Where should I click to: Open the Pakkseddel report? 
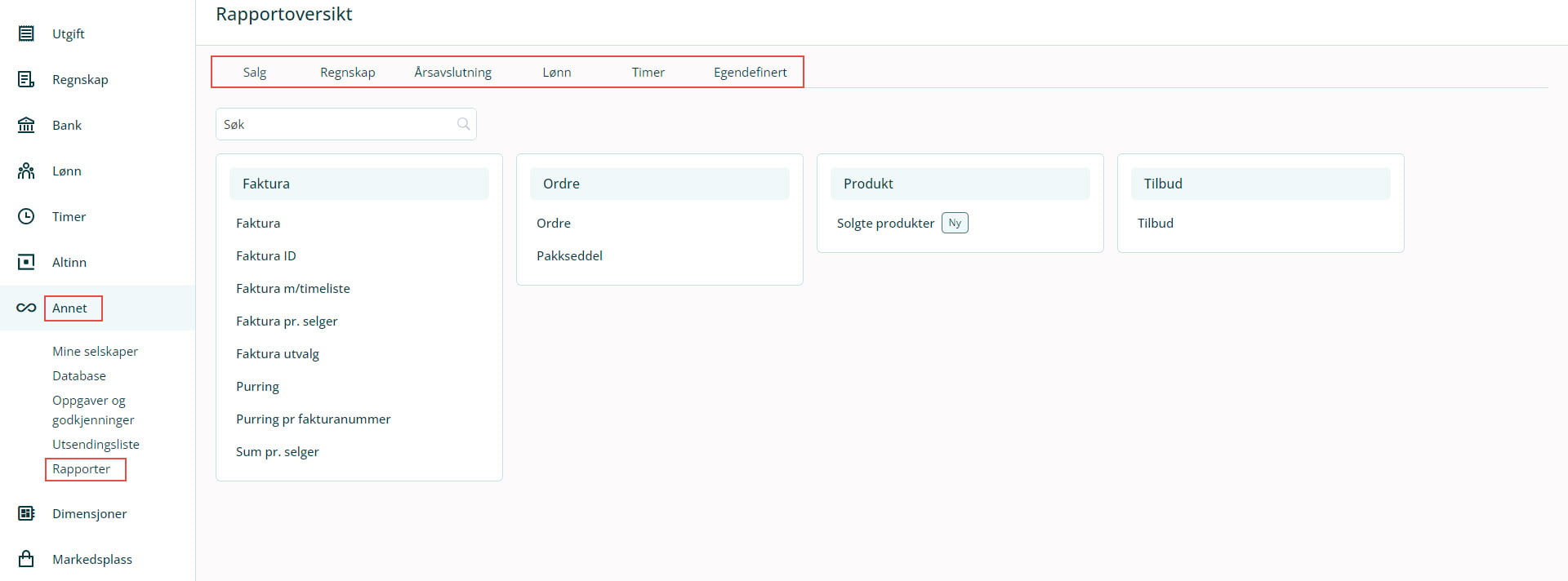(569, 255)
